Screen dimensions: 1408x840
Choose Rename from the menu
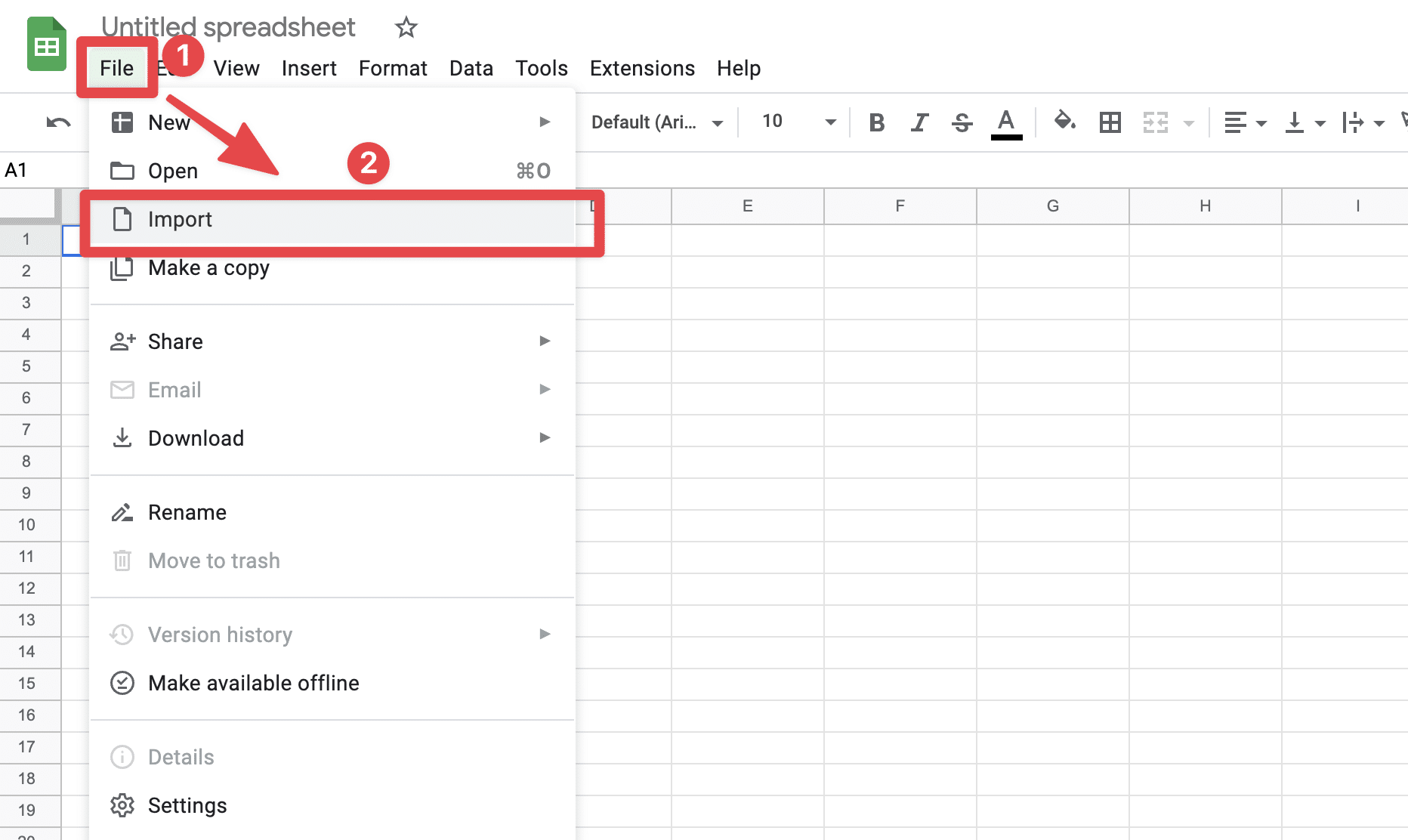coord(332,512)
